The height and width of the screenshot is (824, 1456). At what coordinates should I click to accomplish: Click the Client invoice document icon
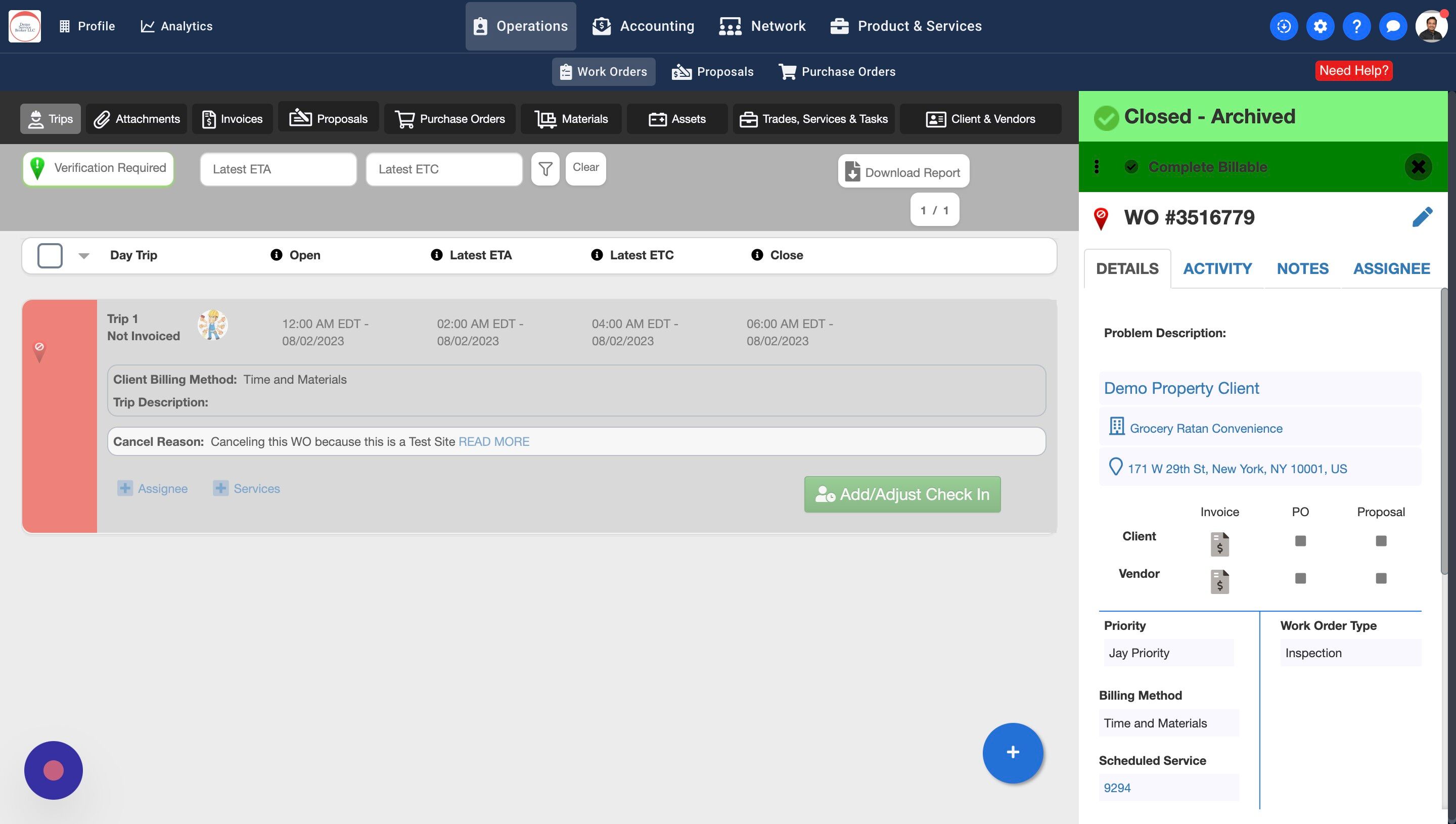1219,543
